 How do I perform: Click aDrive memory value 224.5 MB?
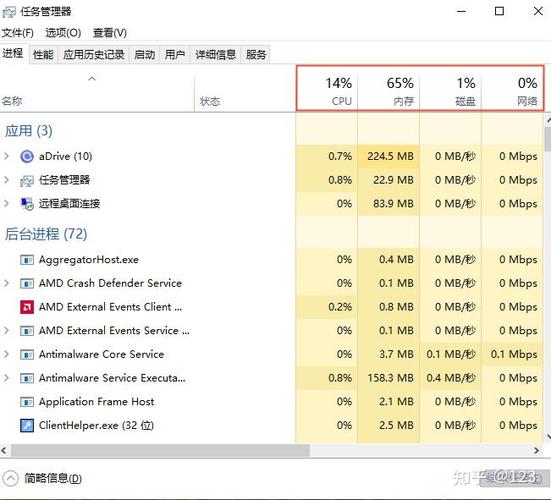point(390,156)
